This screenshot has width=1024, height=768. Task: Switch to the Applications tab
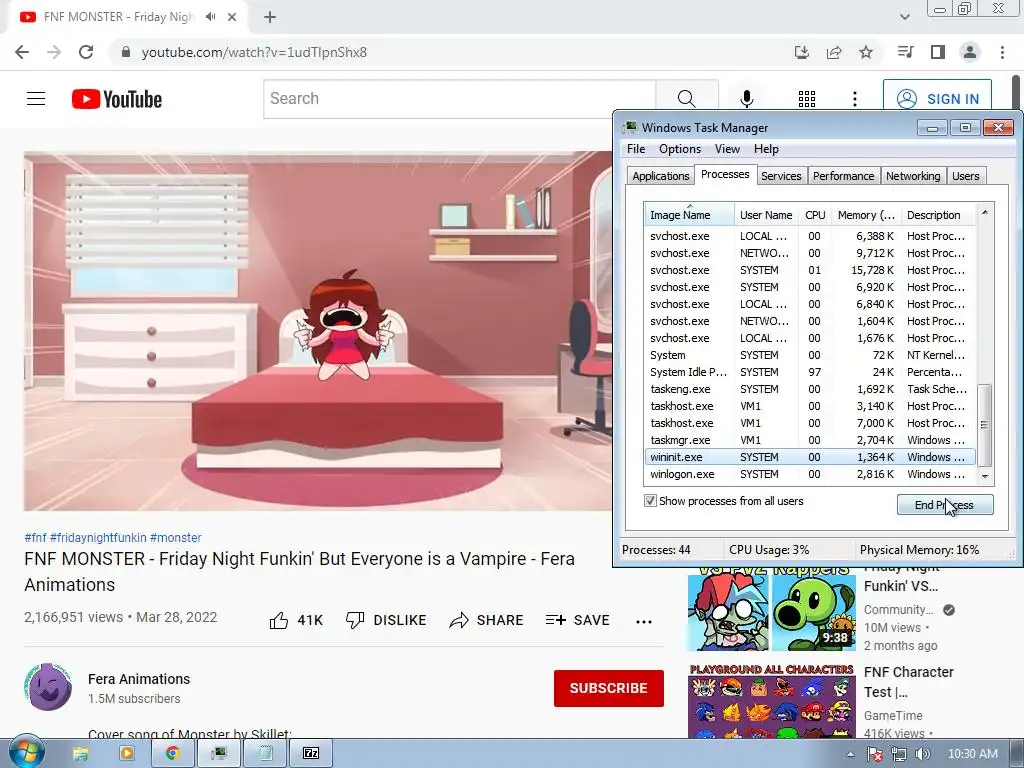pos(660,176)
